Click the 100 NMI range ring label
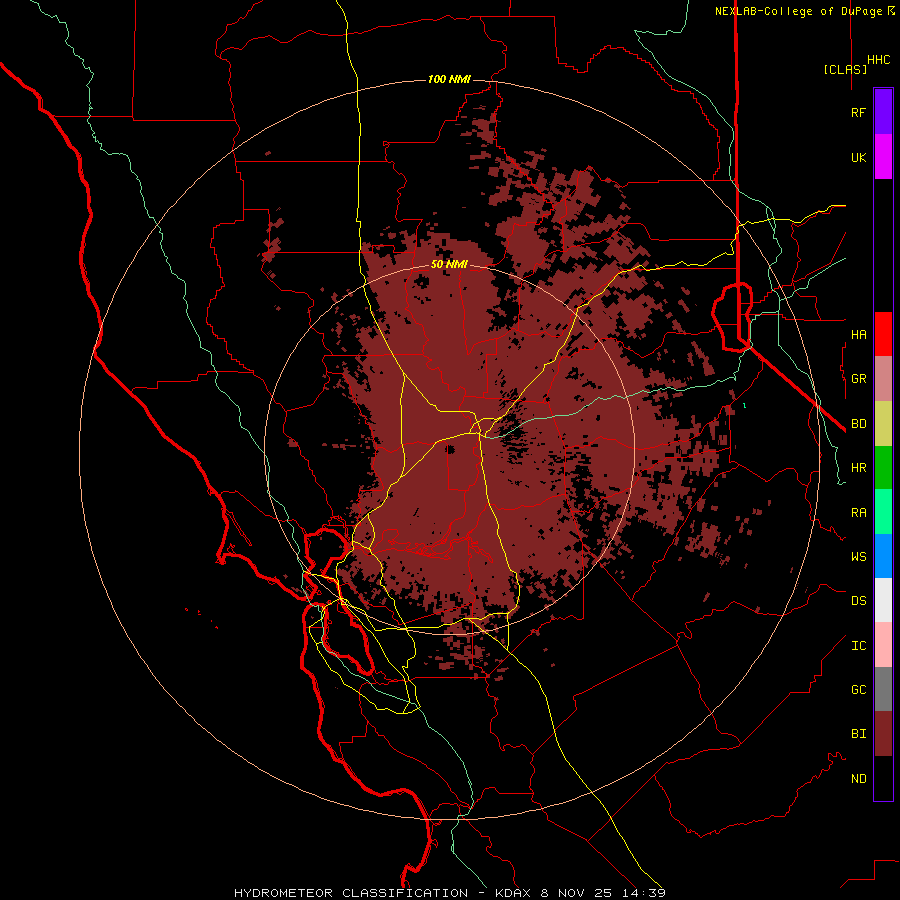The image size is (900, 900). click(x=449, y=79)
